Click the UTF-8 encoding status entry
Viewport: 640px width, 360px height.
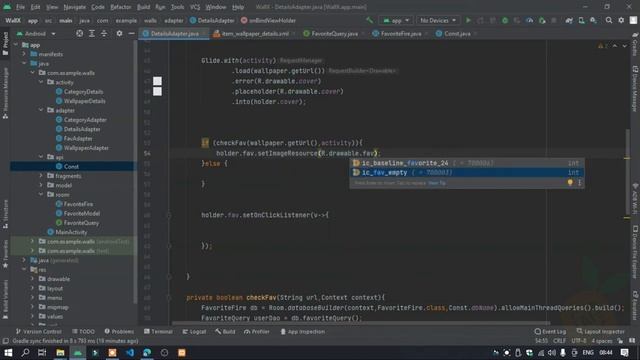pyautogui.click(x=579, y=341)
